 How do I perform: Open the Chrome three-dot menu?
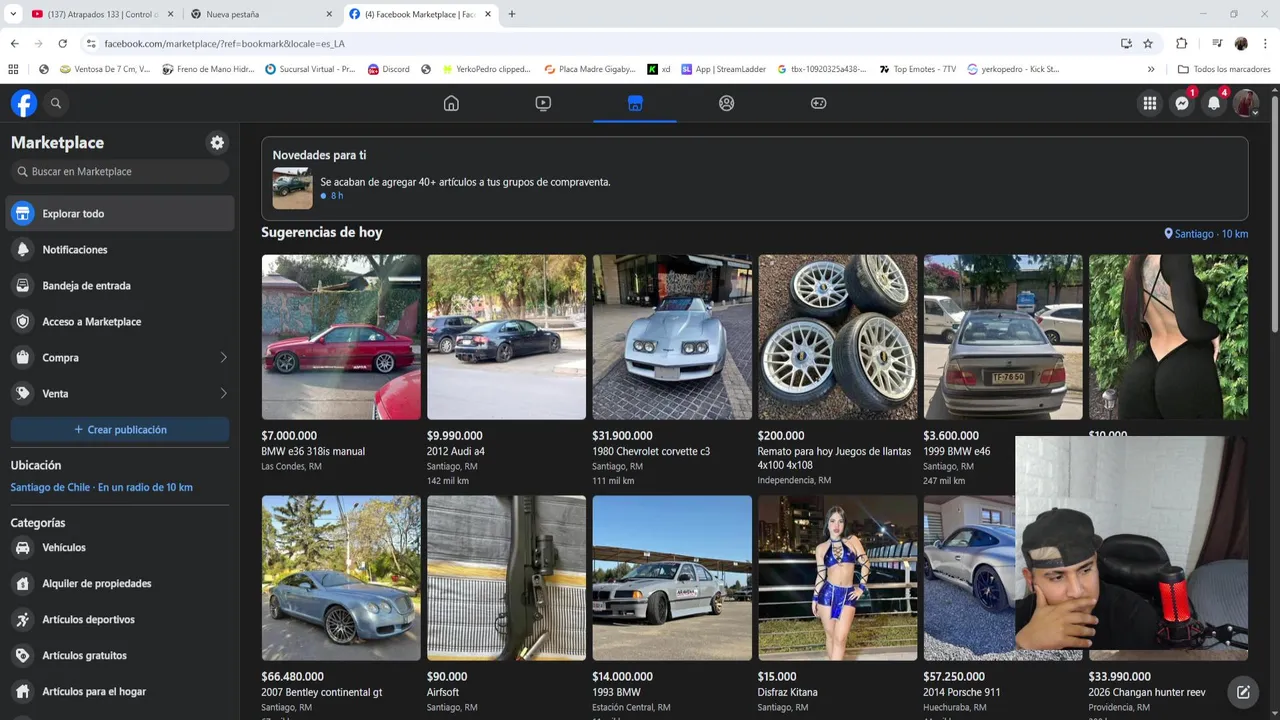pyautogui.click(x=1266, y=44)
